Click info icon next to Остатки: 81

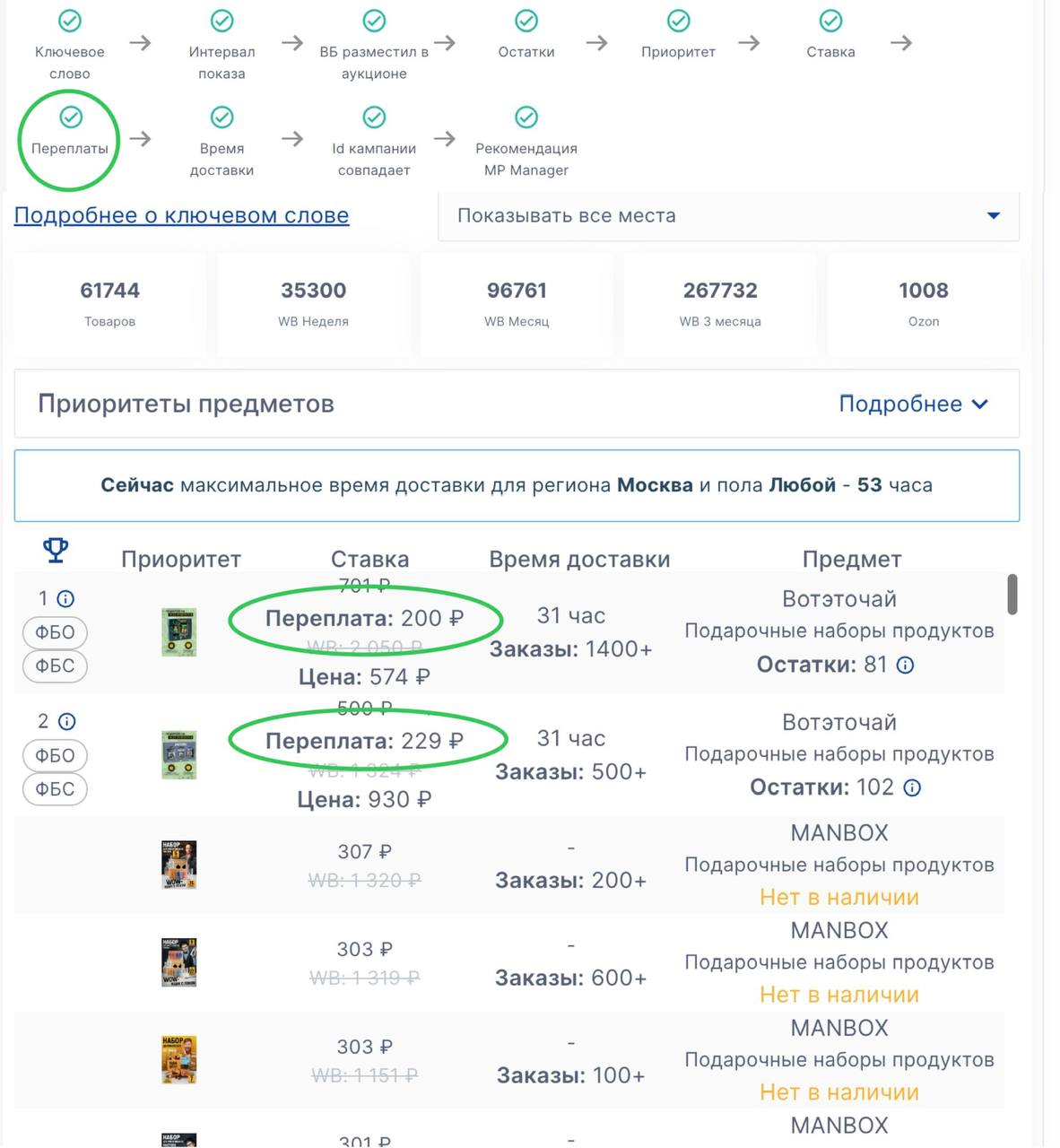pyautogui.click(x=906, y=665)
